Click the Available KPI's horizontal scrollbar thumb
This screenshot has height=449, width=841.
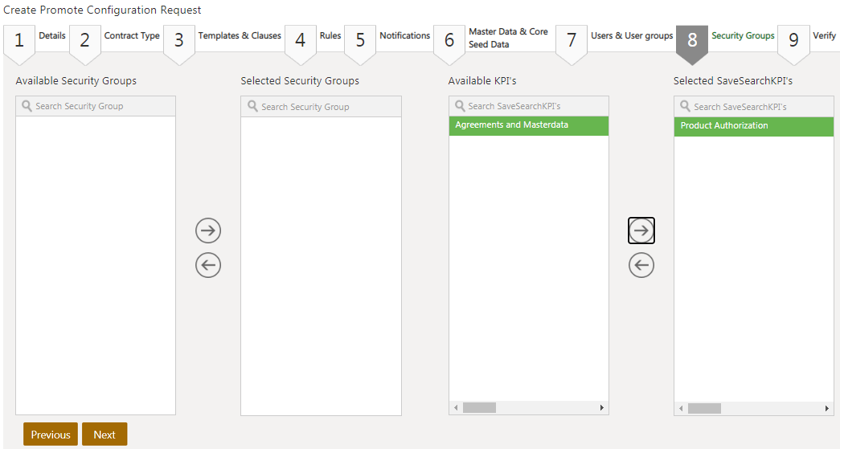(x=479, y=408)
